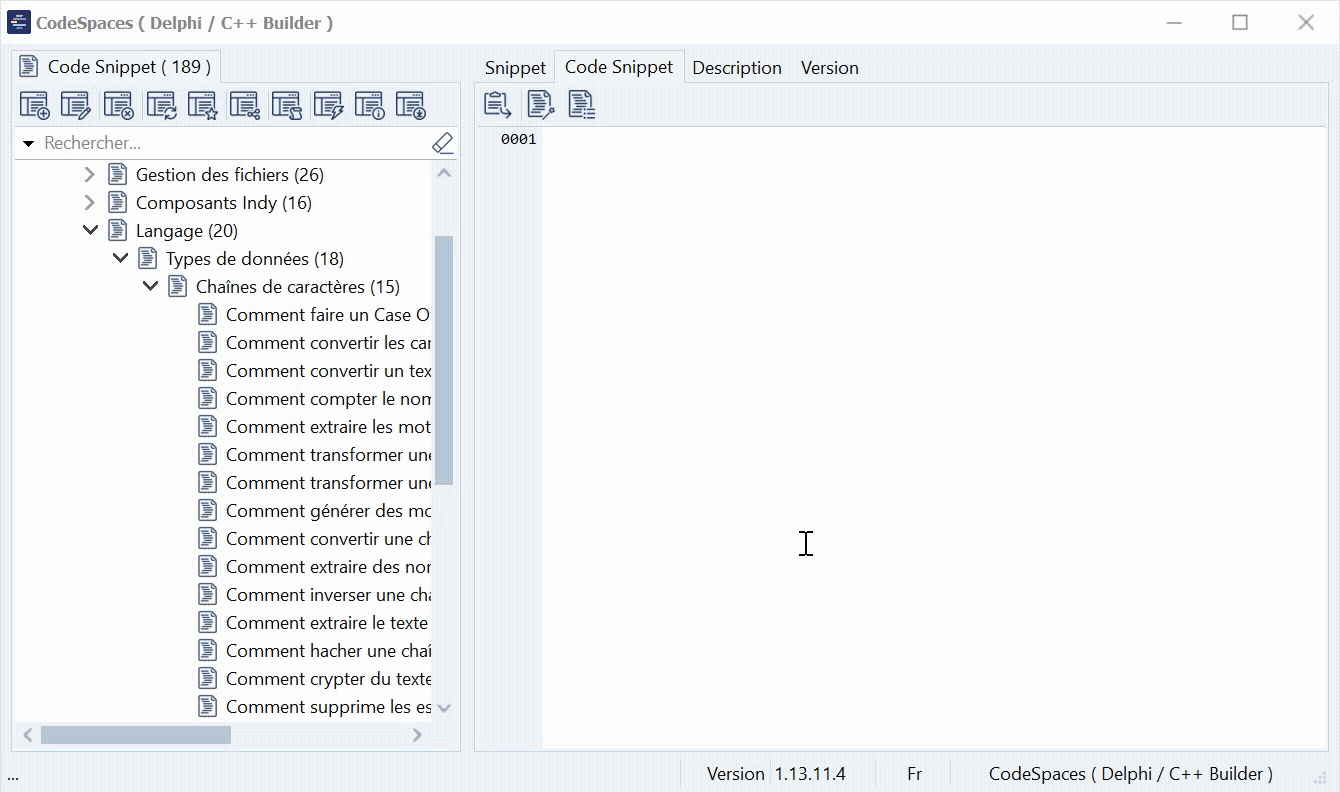The width and height of the screenshot is (1340, 792).
Task: Open the search options dropdown arrow
Action: point(29,144)
